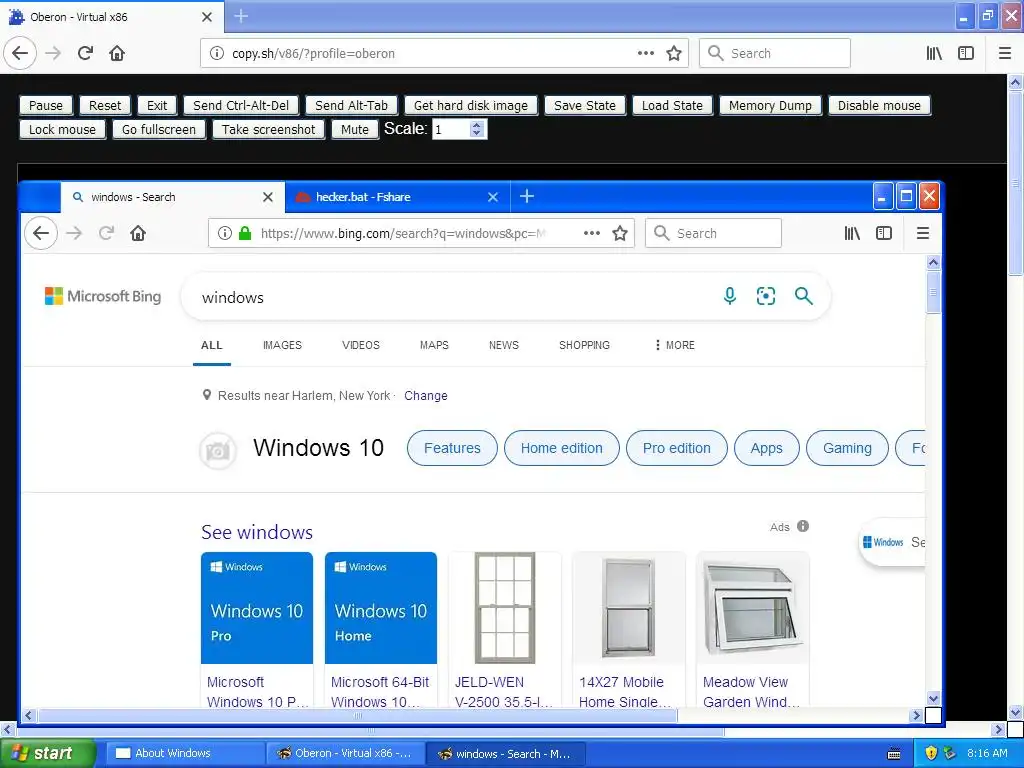Click inner browser Search field
The width and height of the screenshot is (1024, 768).
(713, 233)
